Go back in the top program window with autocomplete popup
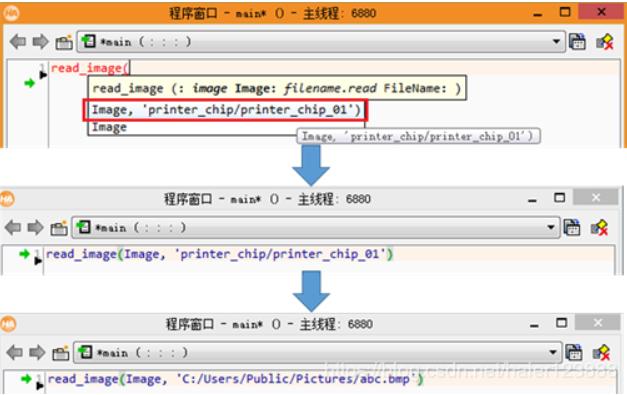 click(x=18, y=42)
